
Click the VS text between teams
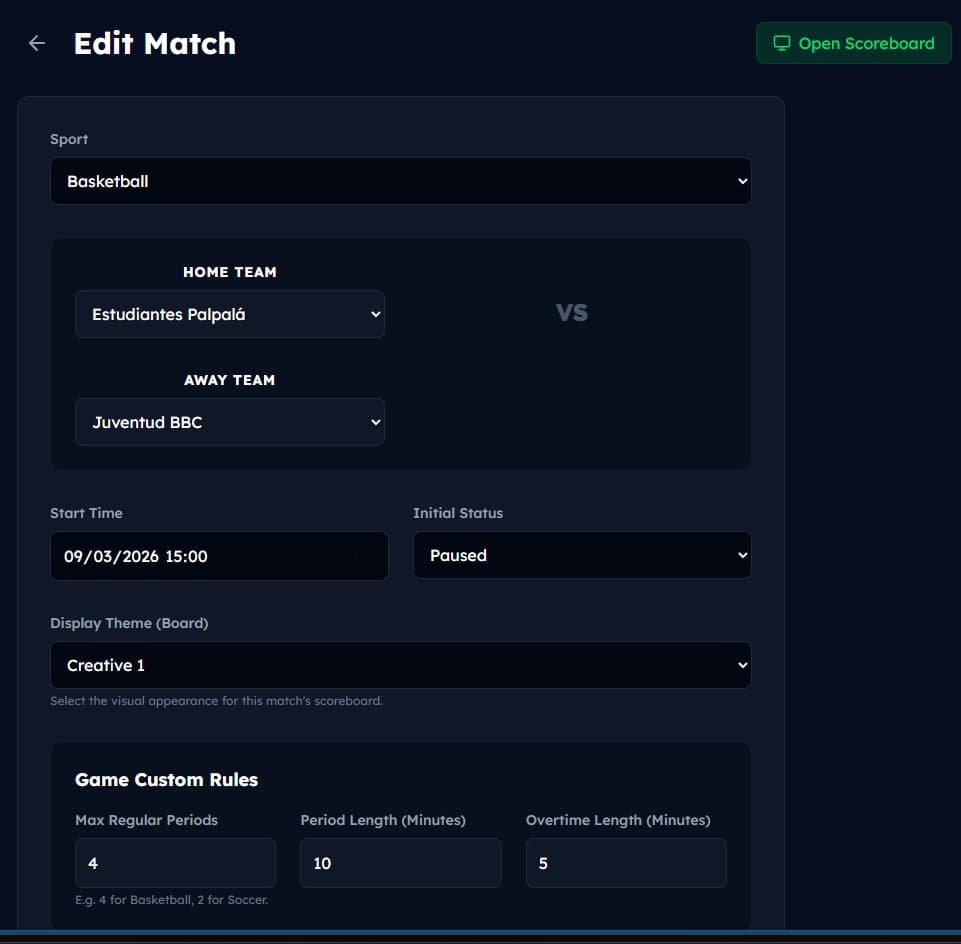coord(572,313)
